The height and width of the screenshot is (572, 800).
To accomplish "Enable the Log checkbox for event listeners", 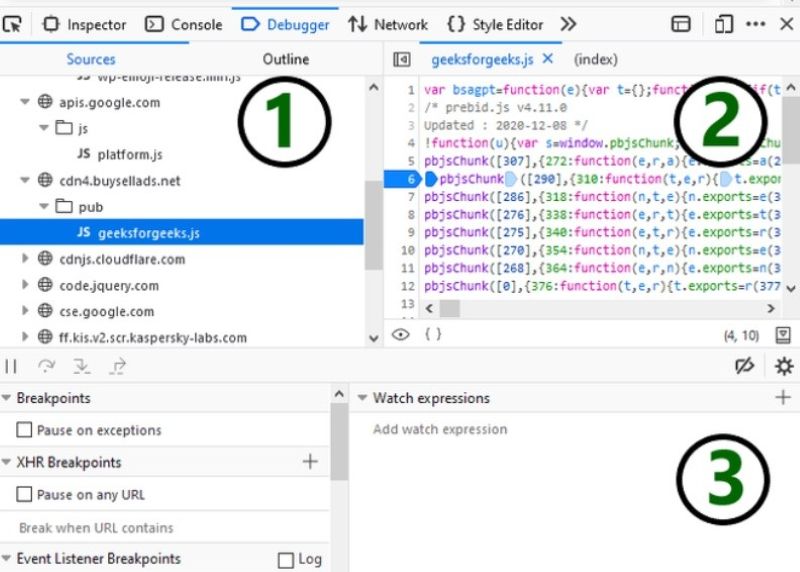I will pos(286,560).
